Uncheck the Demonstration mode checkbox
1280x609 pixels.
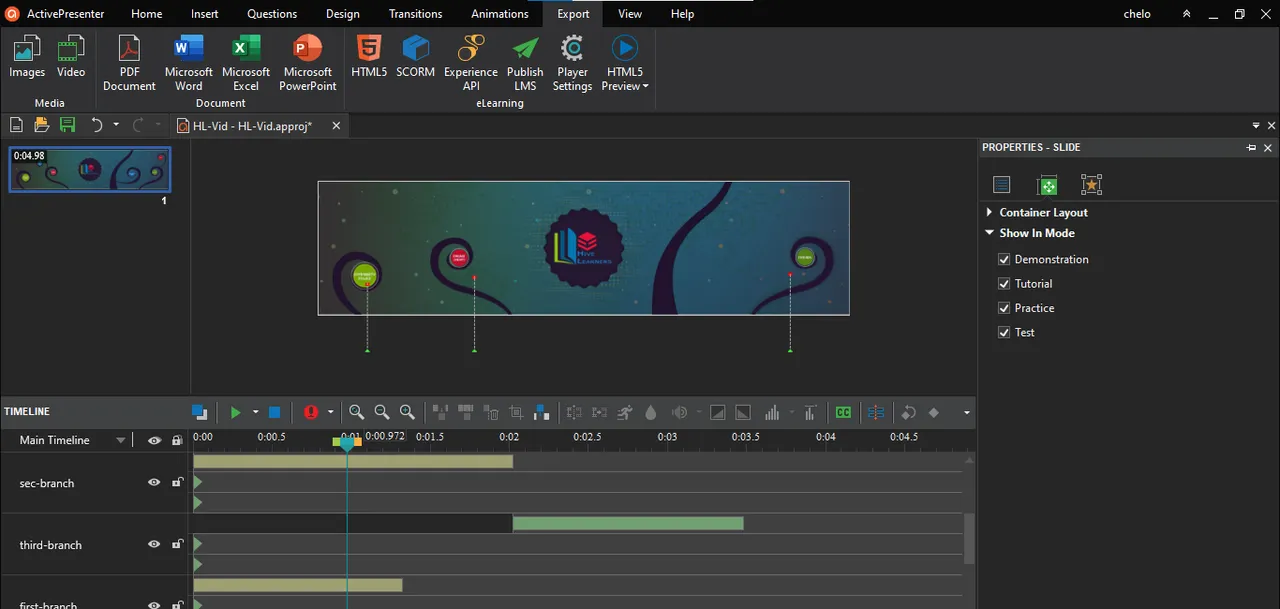pyautogui.click(x=1004, y=259)
